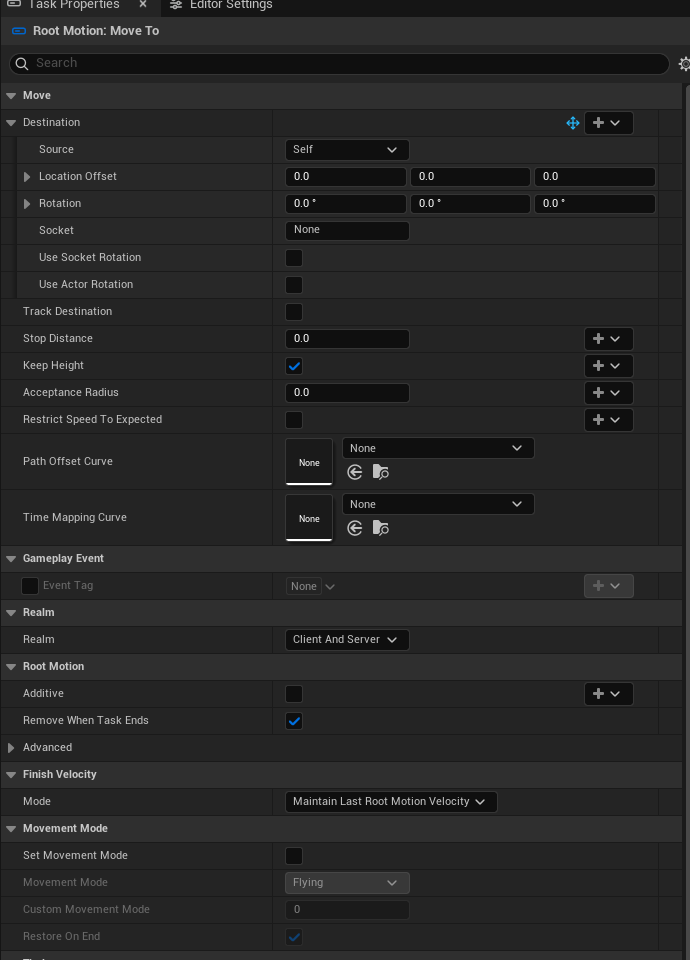Open the Time Mapping Curve asset dropdown
The width and height of the screenshot is (690, 960).
click(x=438, y=504)
